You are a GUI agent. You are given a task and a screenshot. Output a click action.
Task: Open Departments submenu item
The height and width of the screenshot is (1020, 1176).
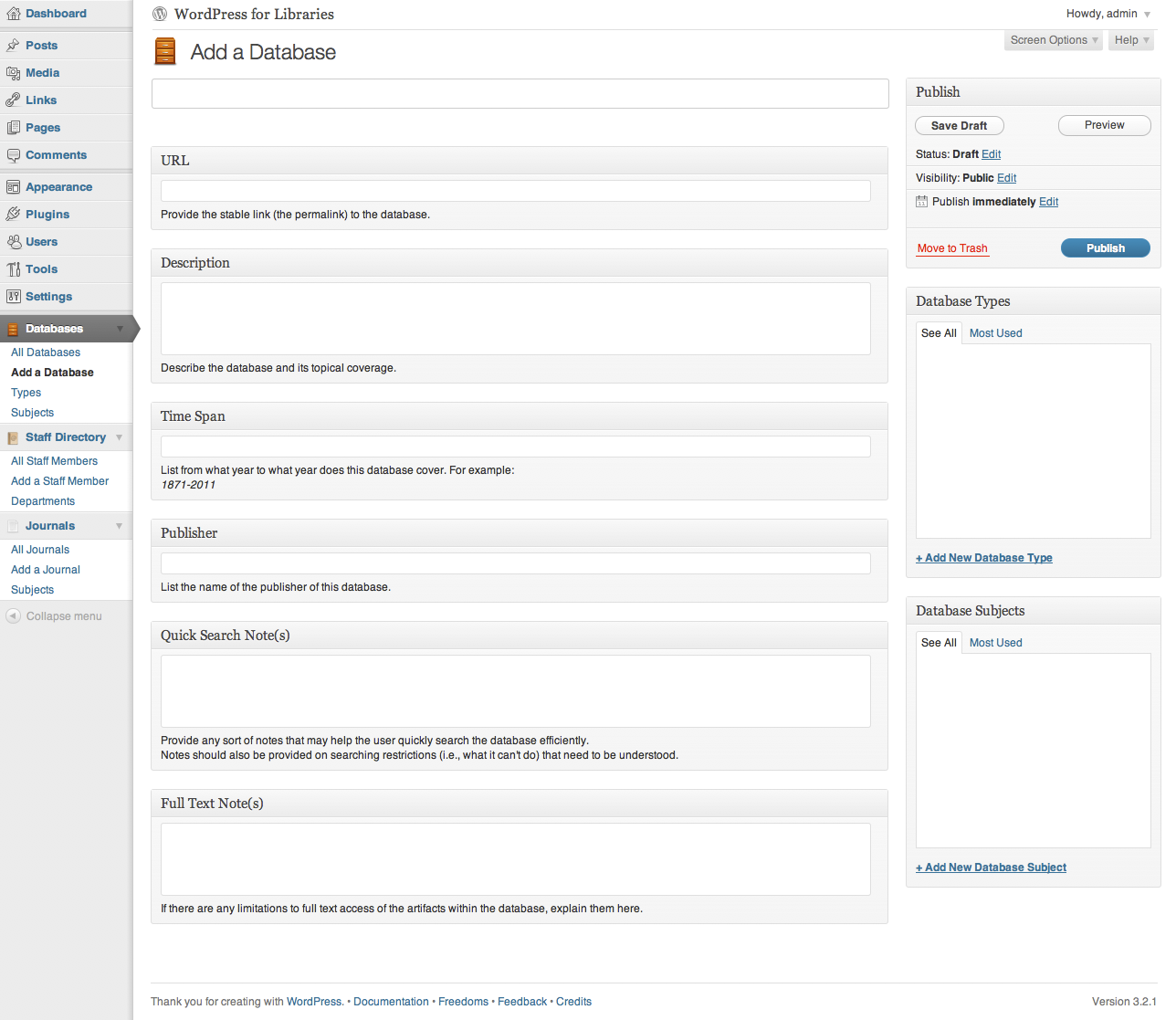tap(43, 501)
